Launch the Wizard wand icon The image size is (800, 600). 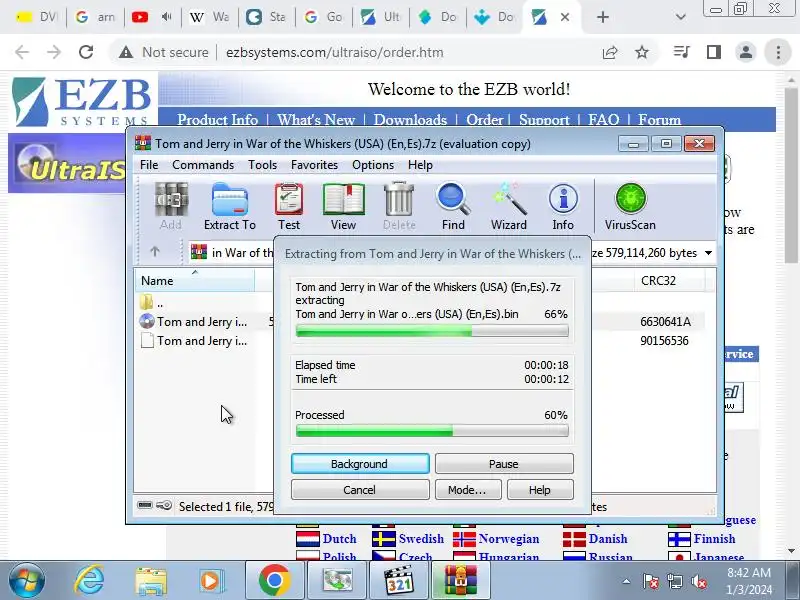point(509,206)
